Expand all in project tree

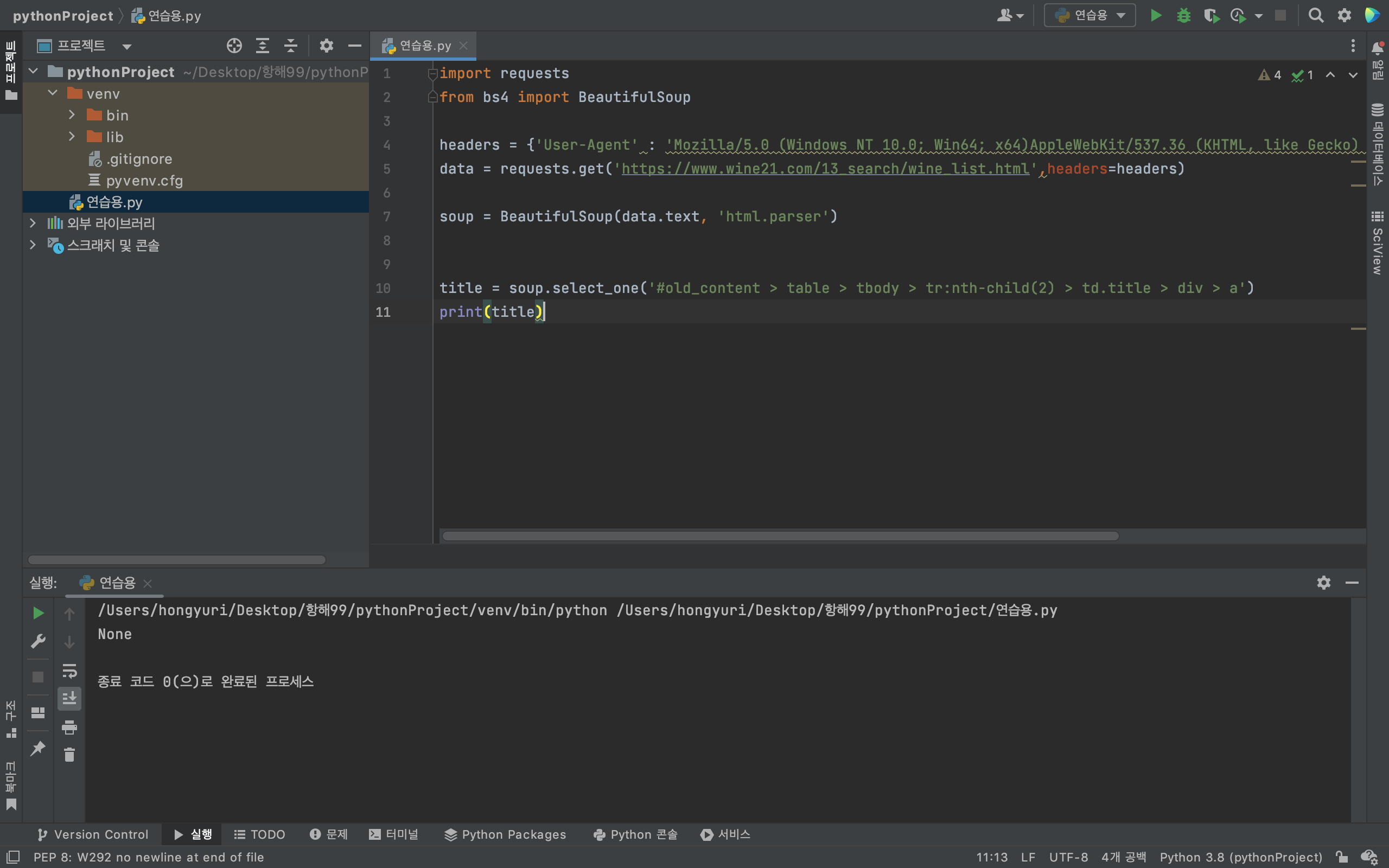tap(262, 46)
